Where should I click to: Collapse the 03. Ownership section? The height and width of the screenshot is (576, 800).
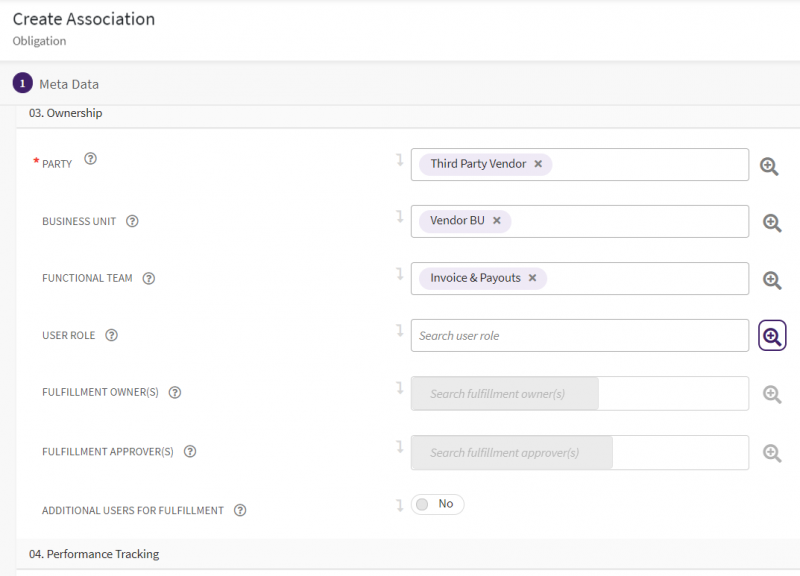pyautogui.click(x=66, y=114)
